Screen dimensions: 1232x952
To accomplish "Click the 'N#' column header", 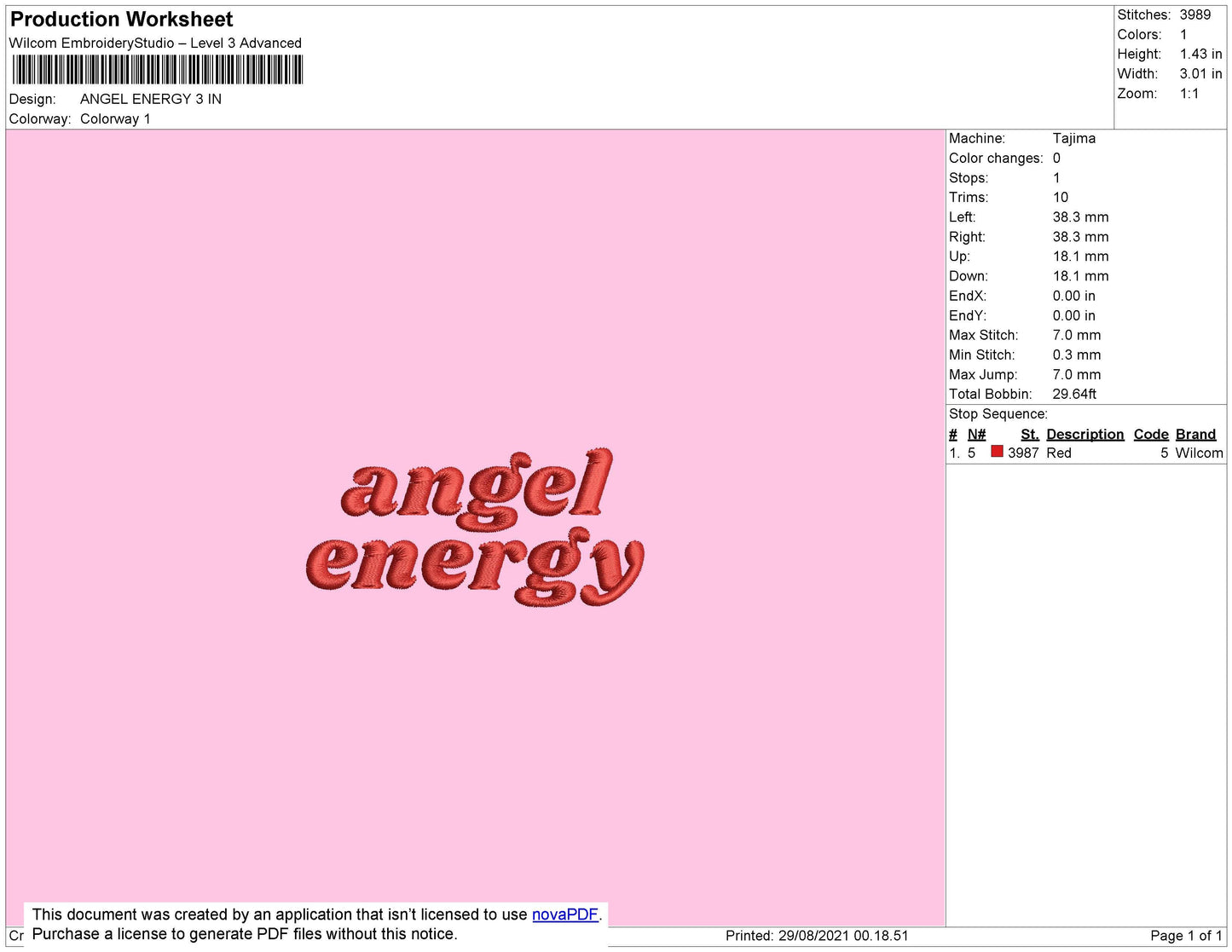I will pyautogui.click(x=977, y=435).
